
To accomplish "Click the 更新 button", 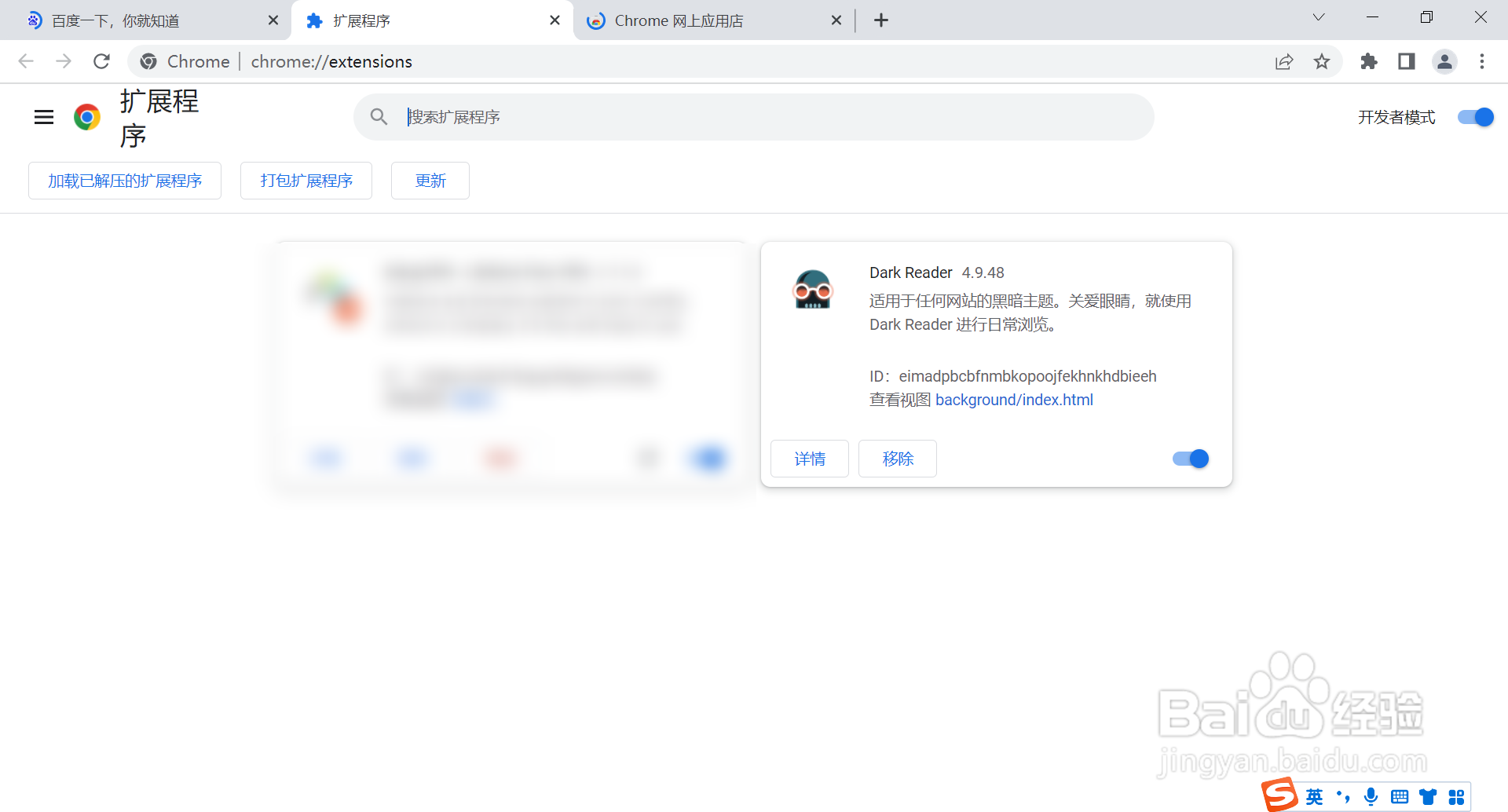I will (x=430, y=181).
